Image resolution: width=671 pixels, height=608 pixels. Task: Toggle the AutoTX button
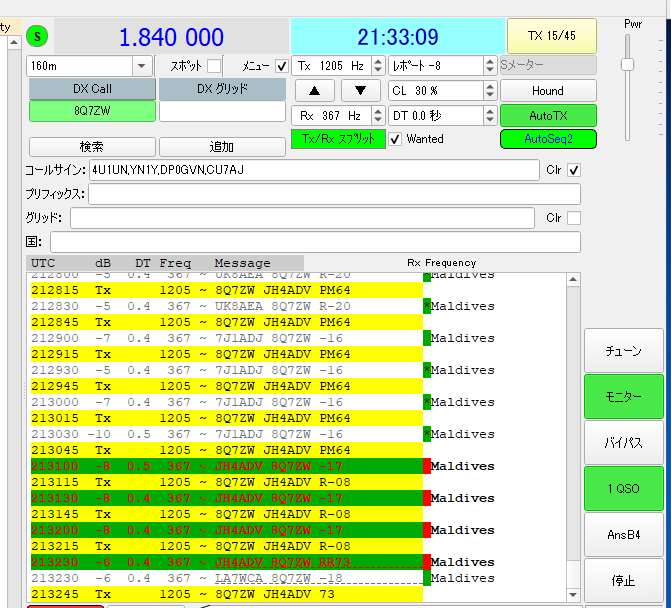click(x=548, y=116)
